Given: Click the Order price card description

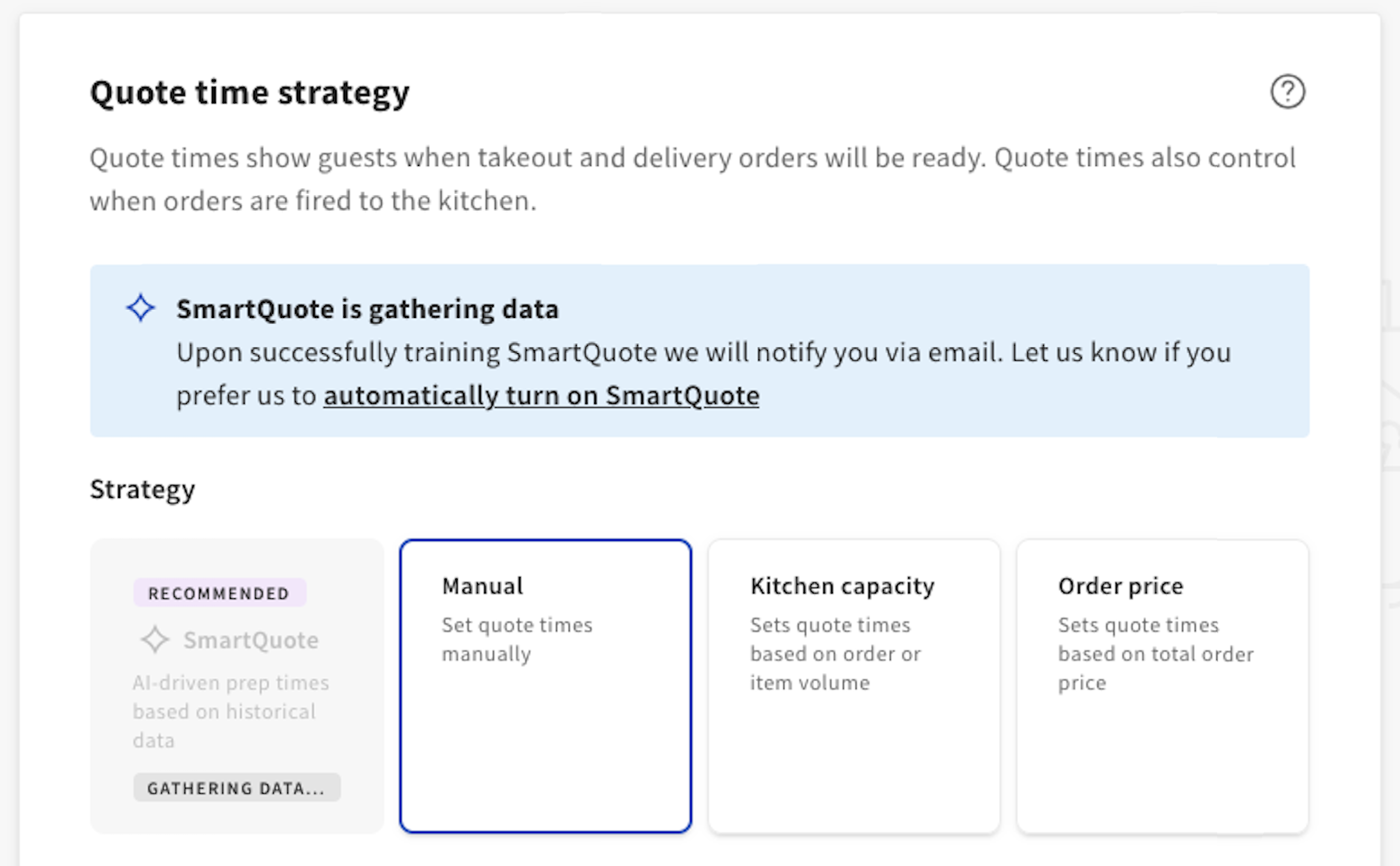Looking at the screenshot, I should 1155,653.
